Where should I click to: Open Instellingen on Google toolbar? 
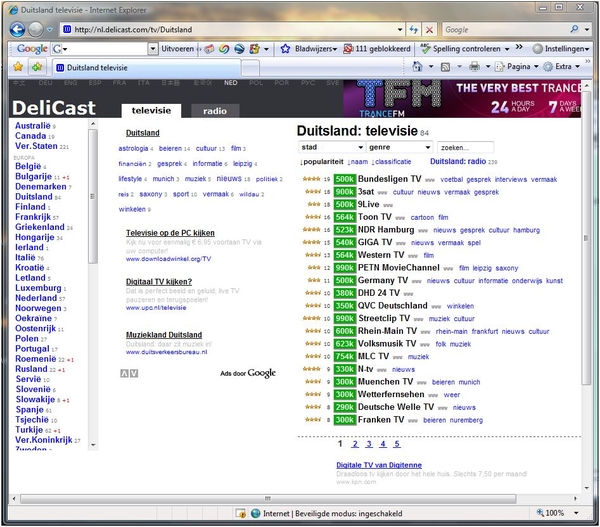point(561,49)
